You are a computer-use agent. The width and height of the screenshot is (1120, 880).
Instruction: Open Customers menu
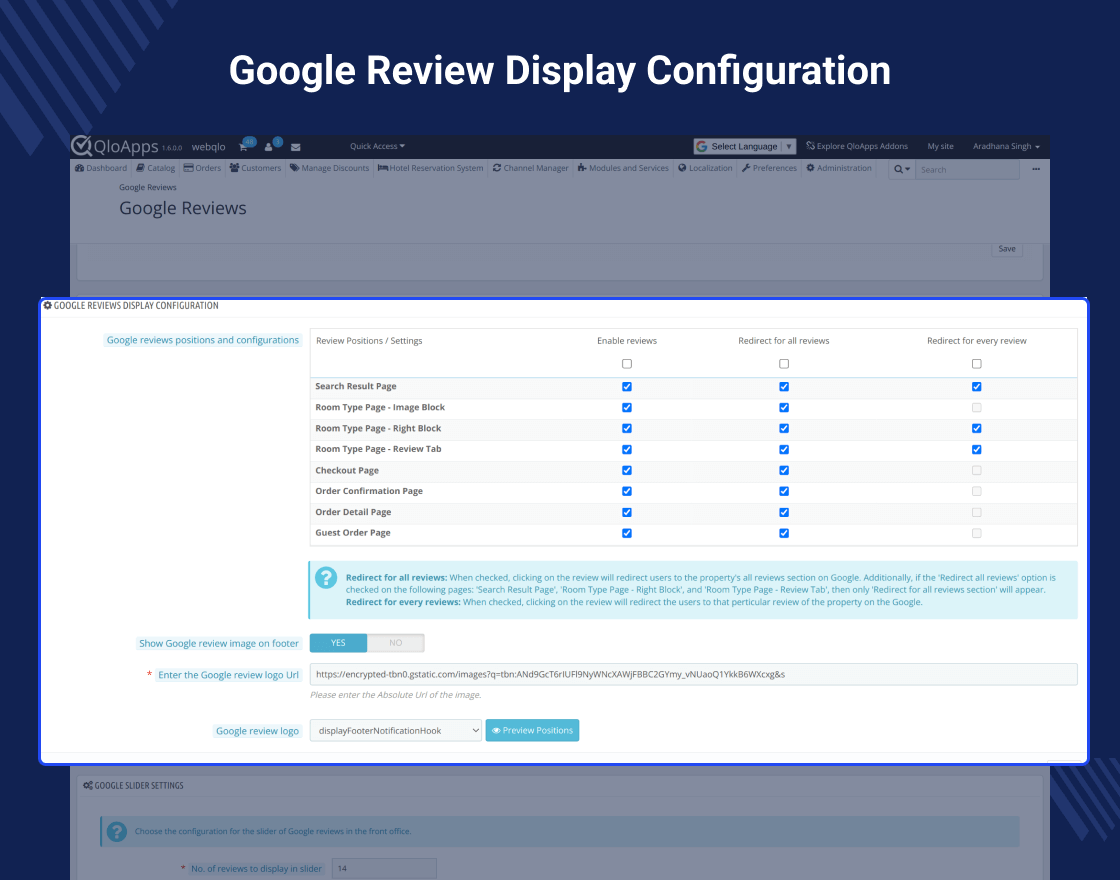[255, 168]
